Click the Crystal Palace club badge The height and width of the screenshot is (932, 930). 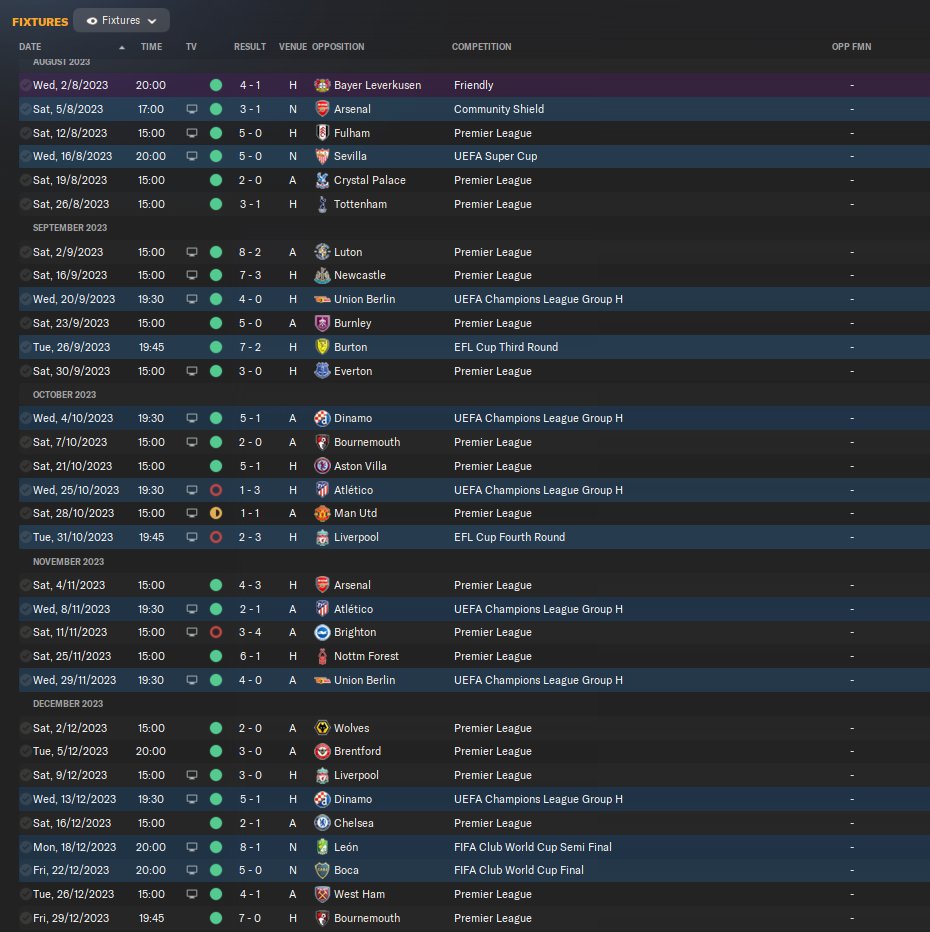322,180
